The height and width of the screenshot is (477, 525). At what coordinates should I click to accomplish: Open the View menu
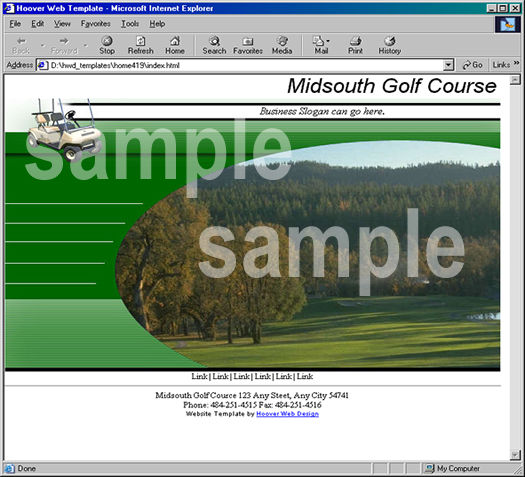coord(62,24)
